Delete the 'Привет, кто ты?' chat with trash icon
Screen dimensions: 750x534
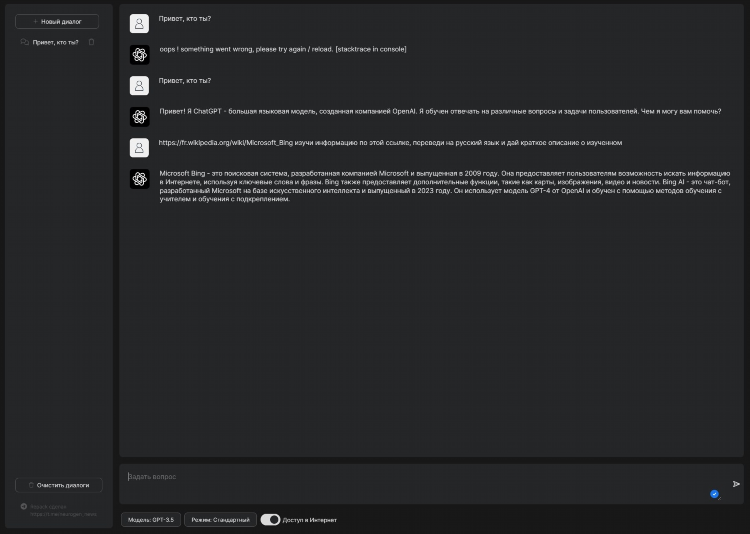[x=91, y=42]
